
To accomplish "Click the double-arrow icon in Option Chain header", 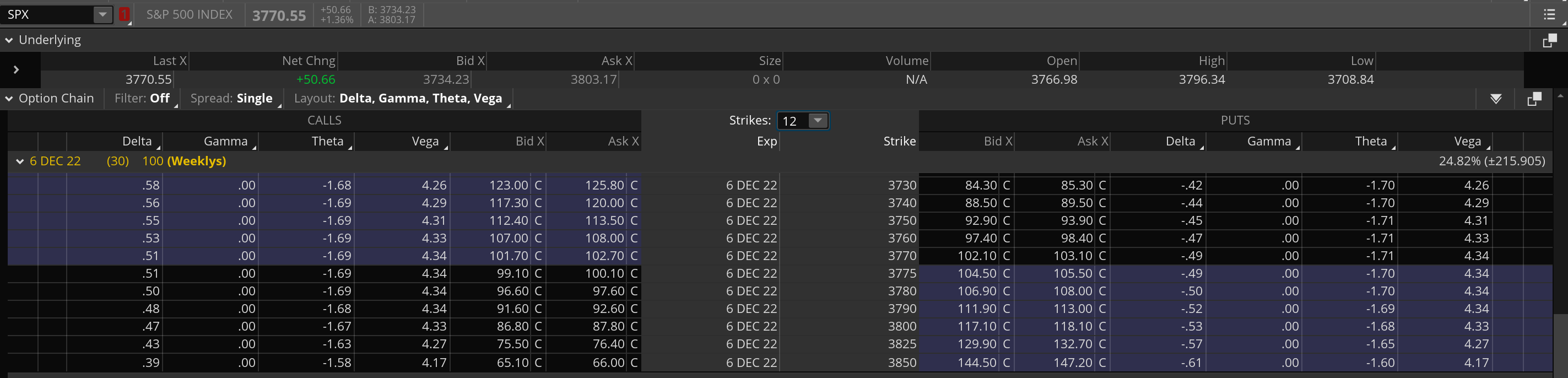I will click(x=1496, y=99).
